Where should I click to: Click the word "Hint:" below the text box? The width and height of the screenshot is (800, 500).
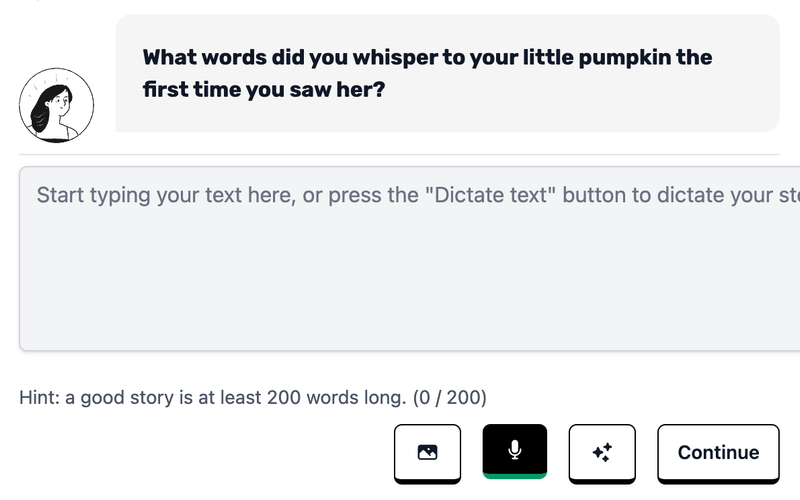coord(41,397)
